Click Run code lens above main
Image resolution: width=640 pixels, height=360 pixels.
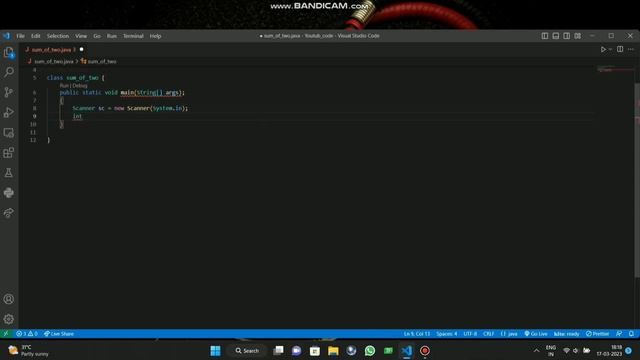coord(65,86)
